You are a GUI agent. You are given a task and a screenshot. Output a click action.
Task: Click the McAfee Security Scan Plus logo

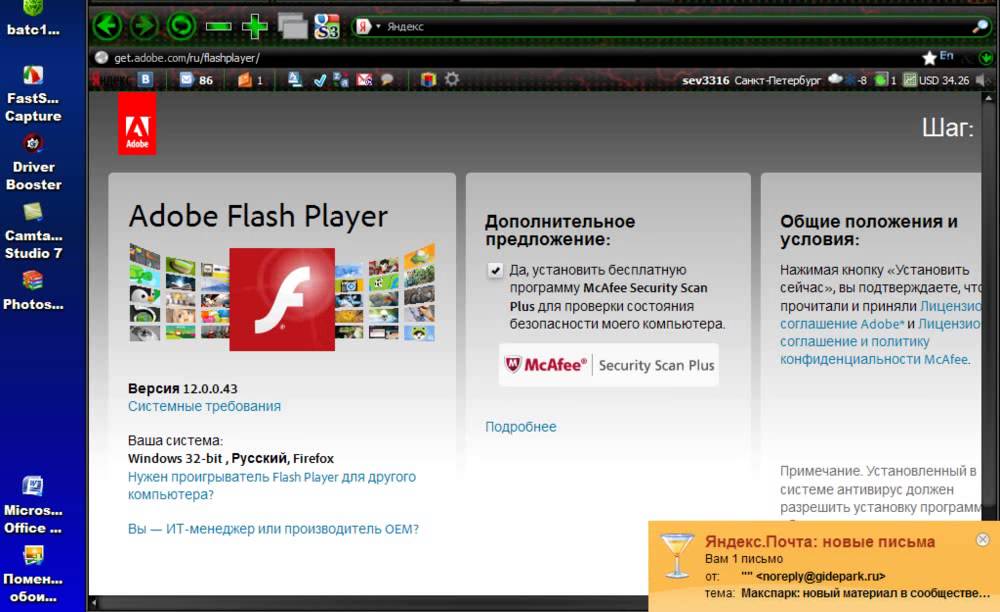coord(608,365)
